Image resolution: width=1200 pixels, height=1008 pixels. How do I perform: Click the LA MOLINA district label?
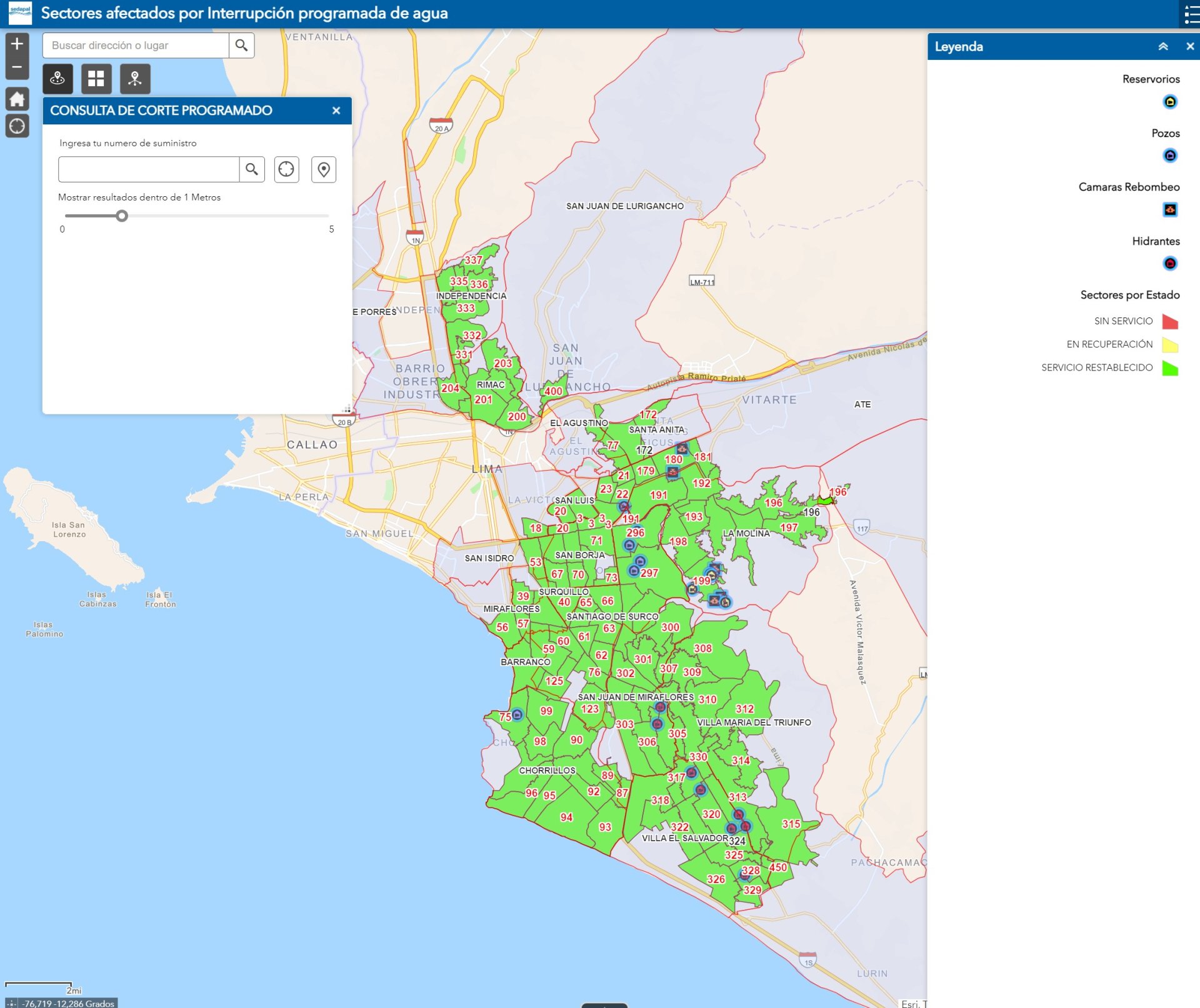(746, 534)
